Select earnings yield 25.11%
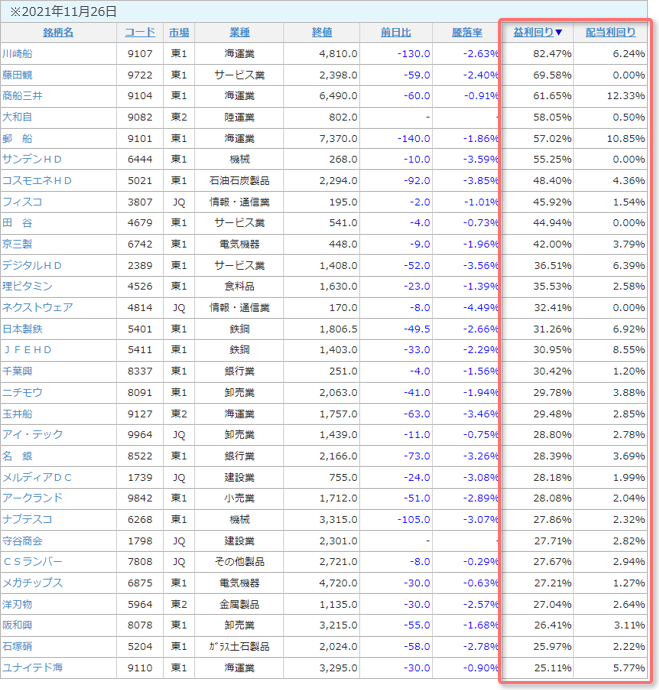Viewport: 659px width, 690px height. (553, 668)
